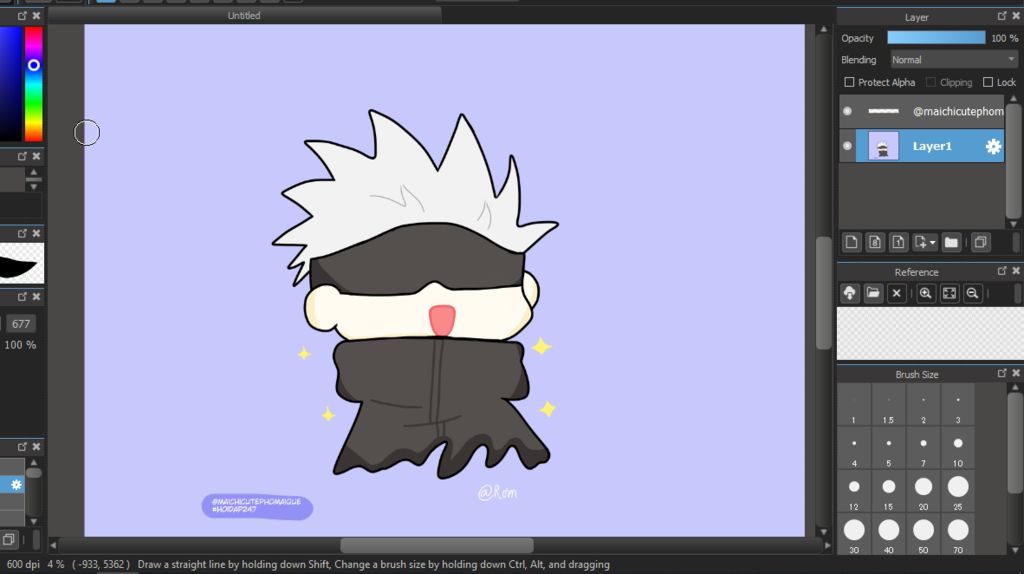Viewport: 1024px width, 574px height.
Task: Pick a hue on the rainbow bar
Action: pos(33,84)
